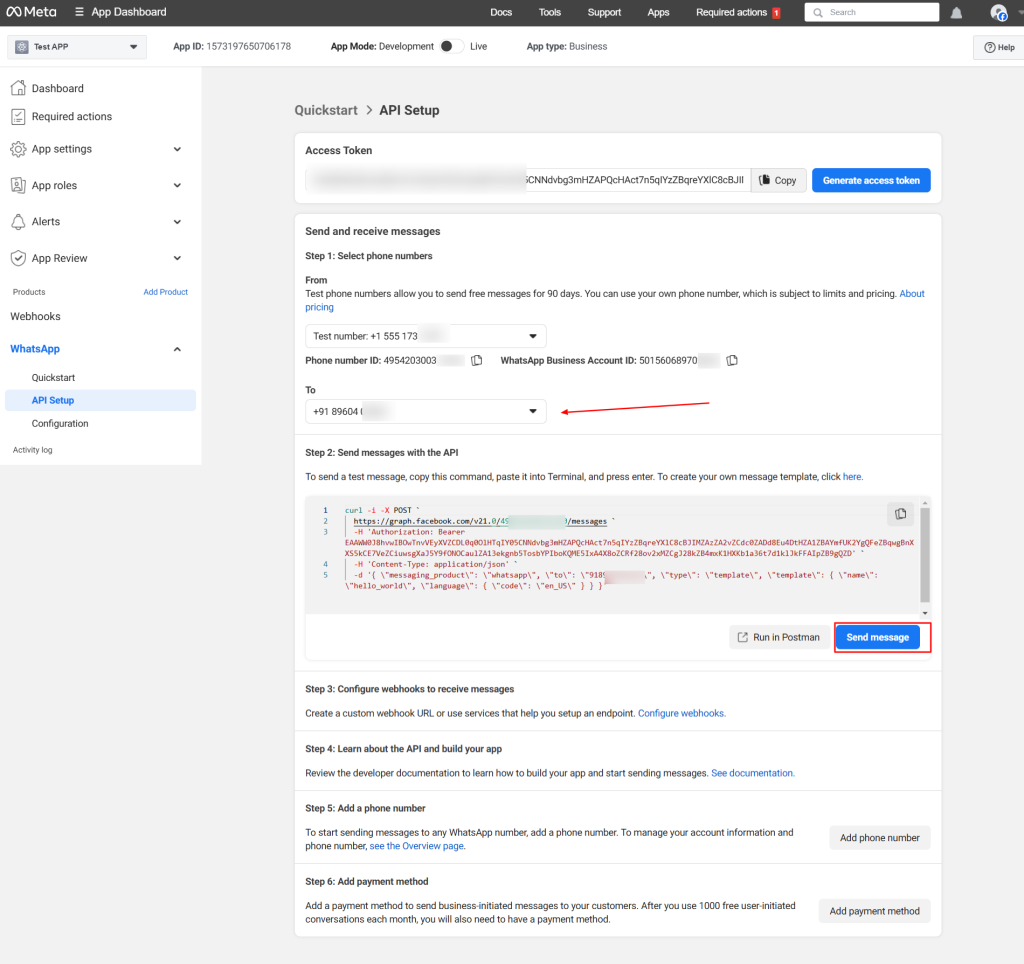Open the hamburger menu beside App Dashboard
This screenshot has height=964, width=1024.
click(79, 12)
